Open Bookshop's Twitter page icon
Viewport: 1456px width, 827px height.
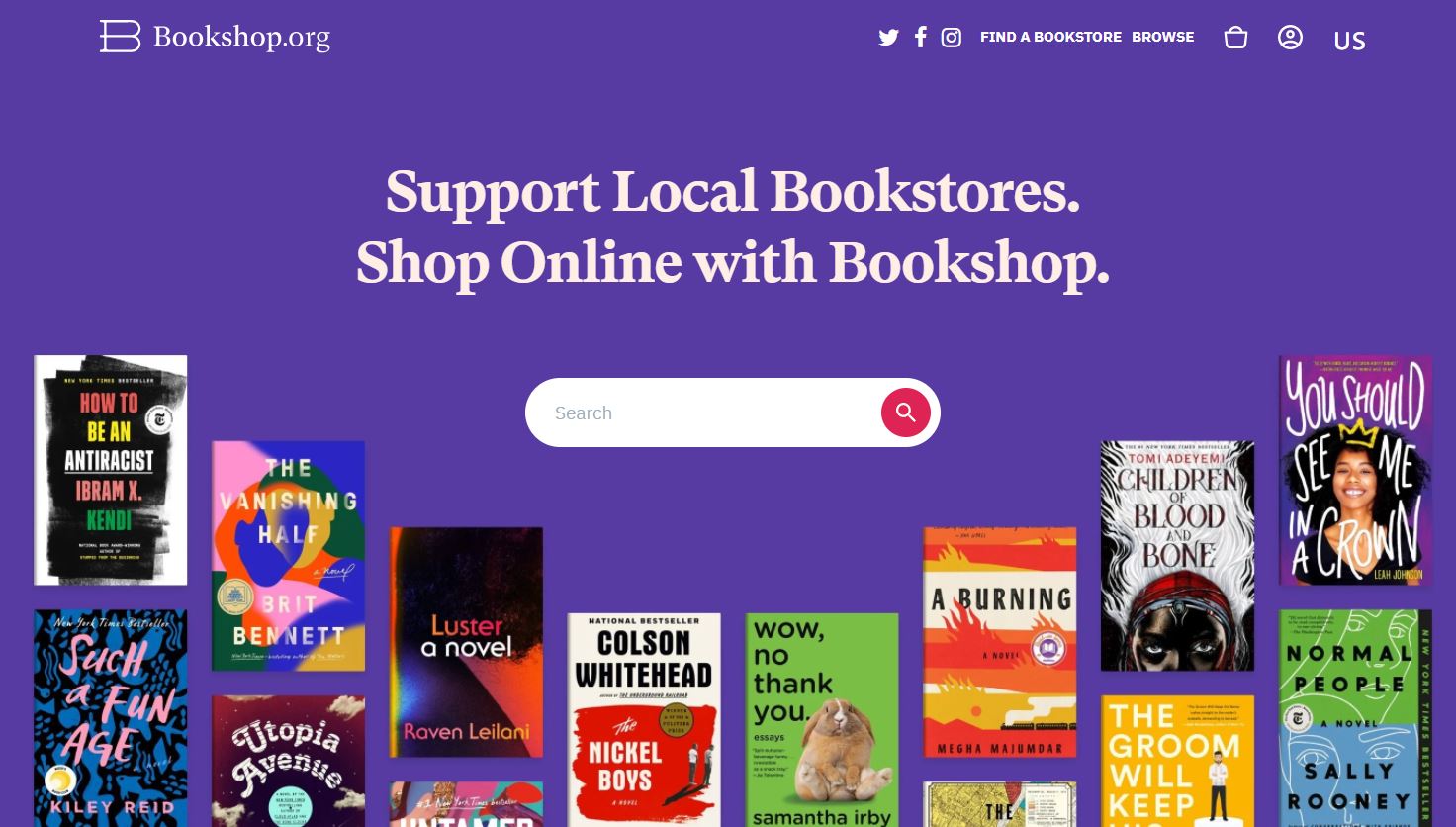pos(888,38)
